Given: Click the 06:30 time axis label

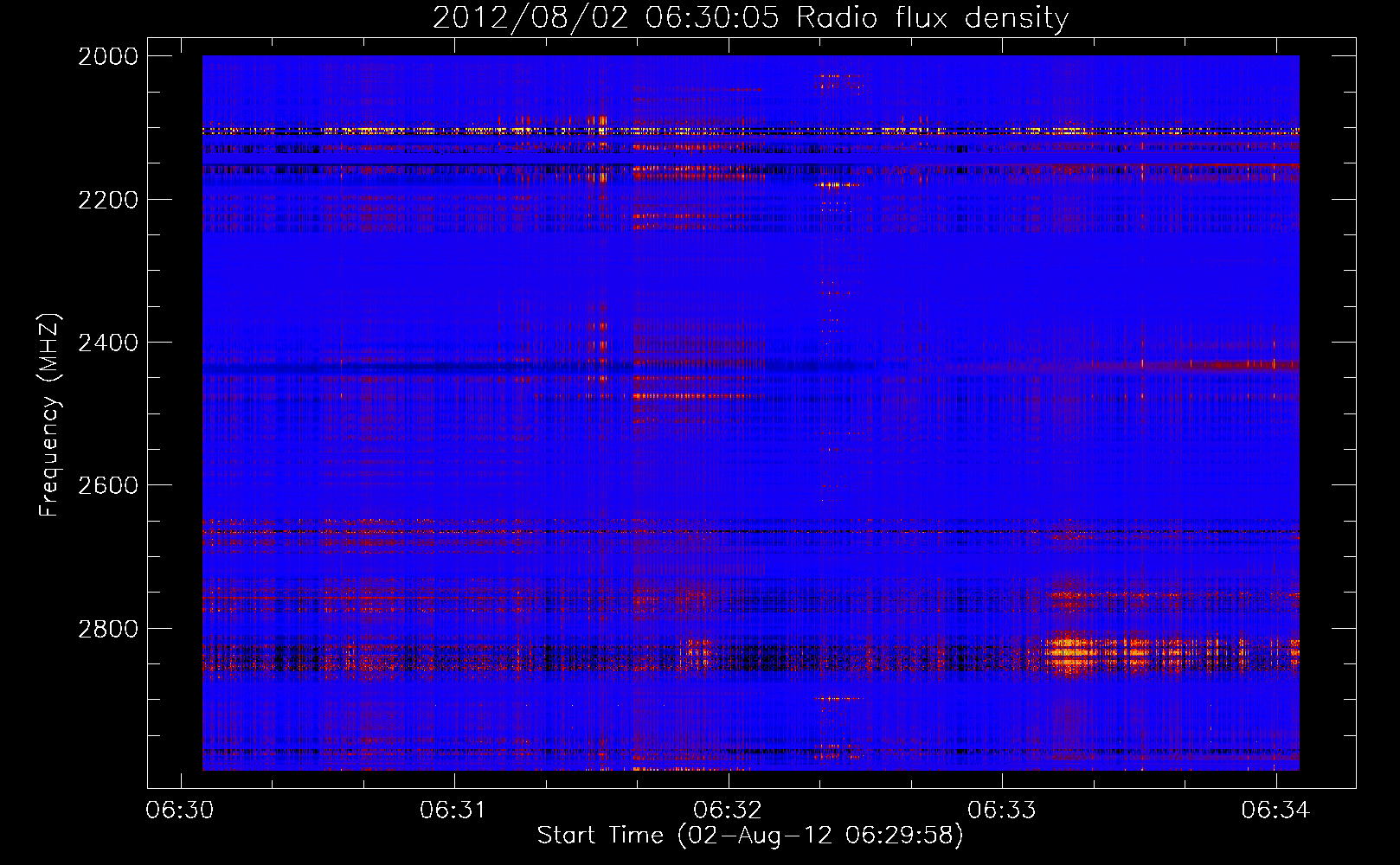Looking at the screenshot, I should (180, 810).
